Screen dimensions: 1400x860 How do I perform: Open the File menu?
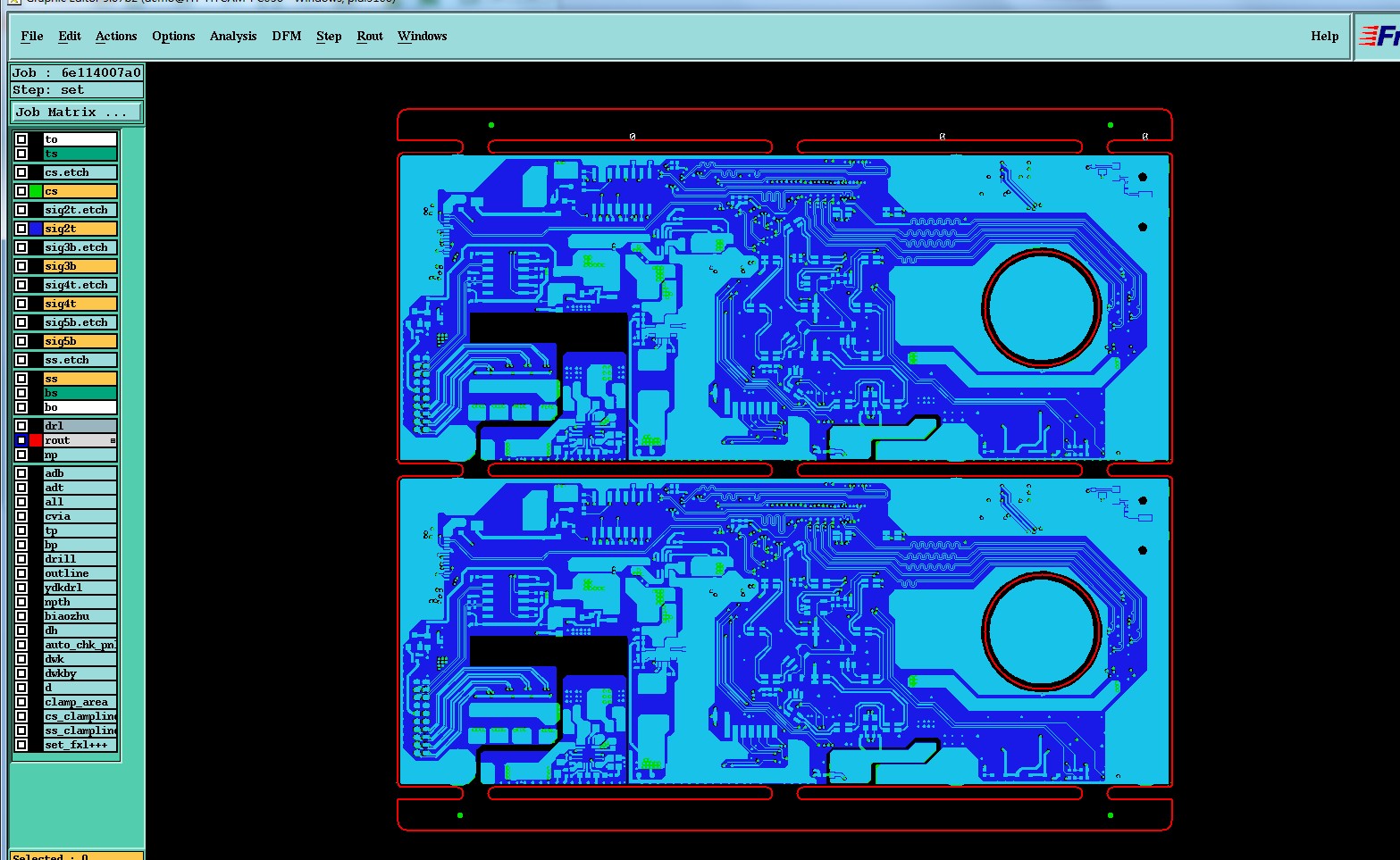(x=32, y=36)
